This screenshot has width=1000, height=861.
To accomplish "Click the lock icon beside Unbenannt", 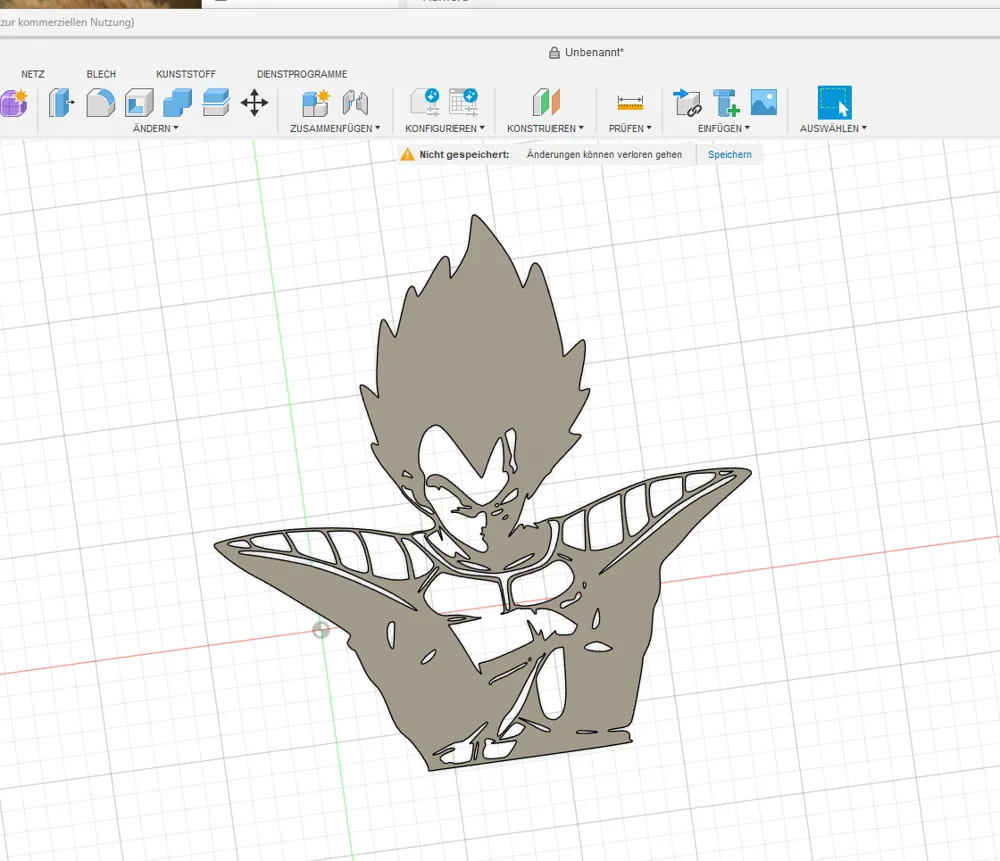I will point(554,52).
